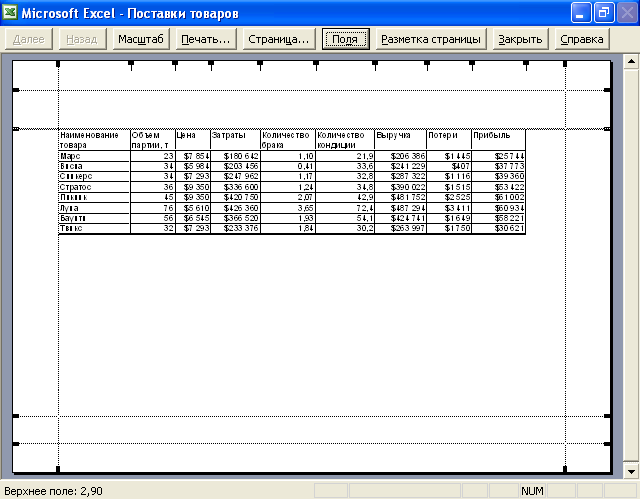Click the Прибыль header cell
This screenshot has height=500, width=640.
coord(498,140)
